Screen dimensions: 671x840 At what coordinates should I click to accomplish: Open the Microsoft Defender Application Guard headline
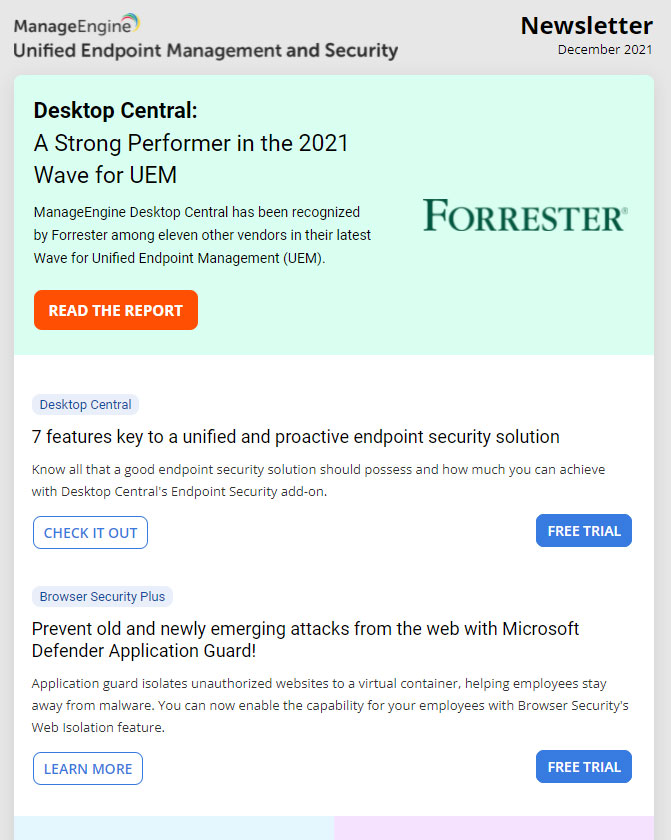(305, 639)
